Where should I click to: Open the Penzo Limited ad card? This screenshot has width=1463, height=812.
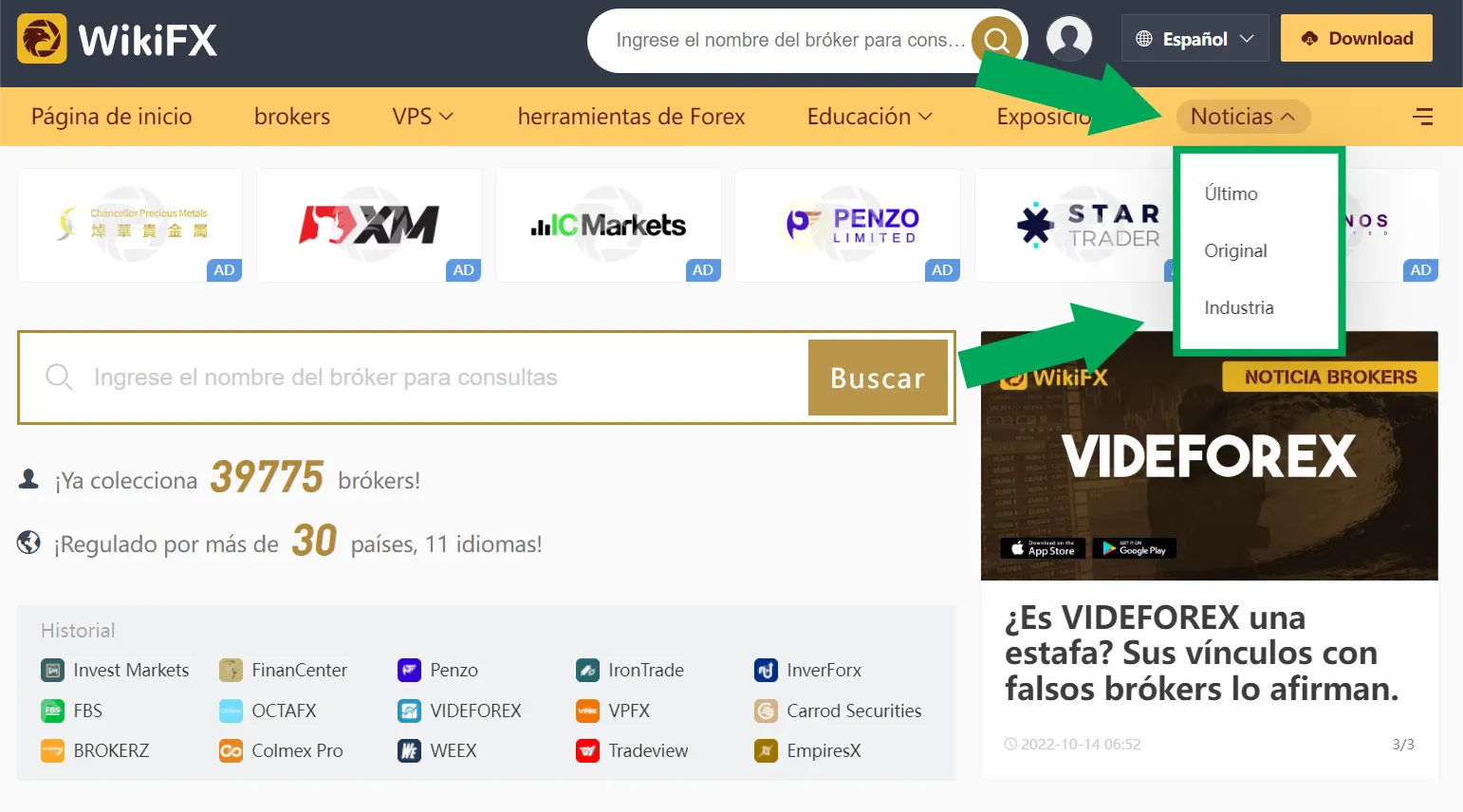point(847,225)
